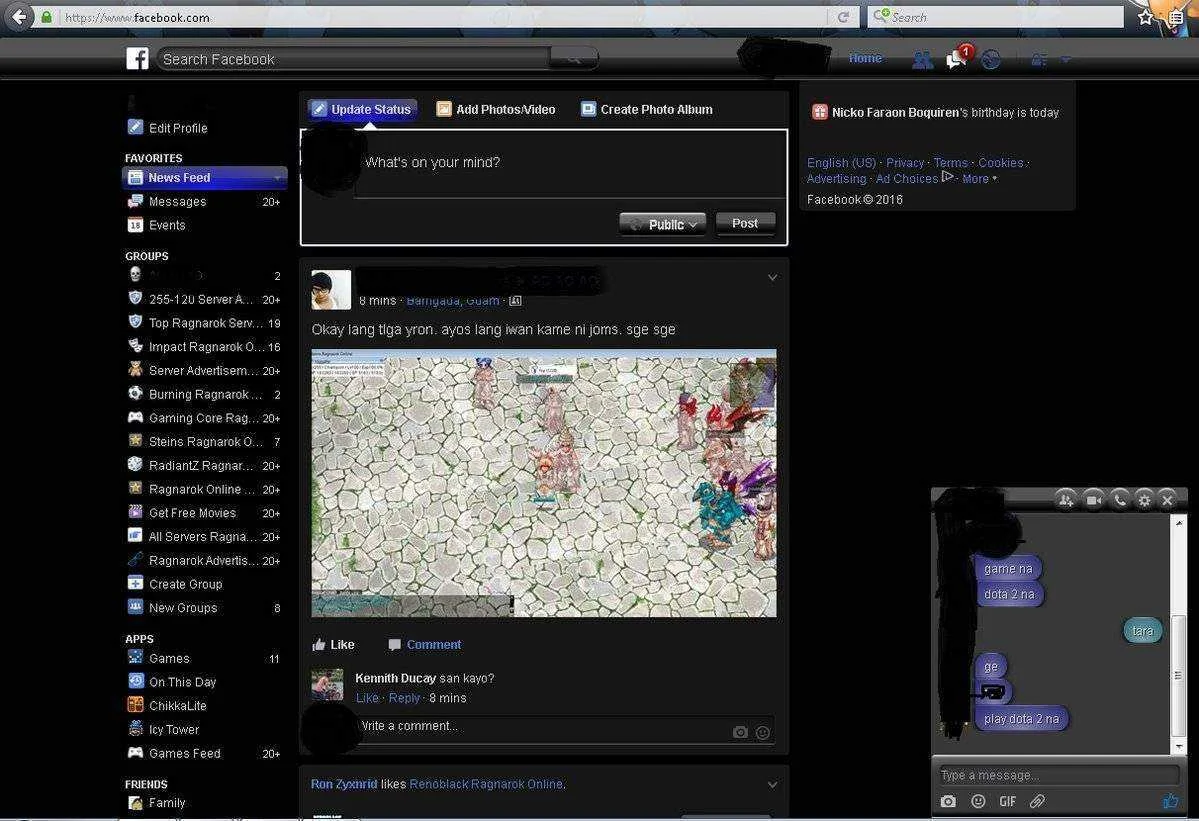The height and width of the screenshot is (821, 1199).
Task: Select Create Photo Album tab
Action: (647, 109)
